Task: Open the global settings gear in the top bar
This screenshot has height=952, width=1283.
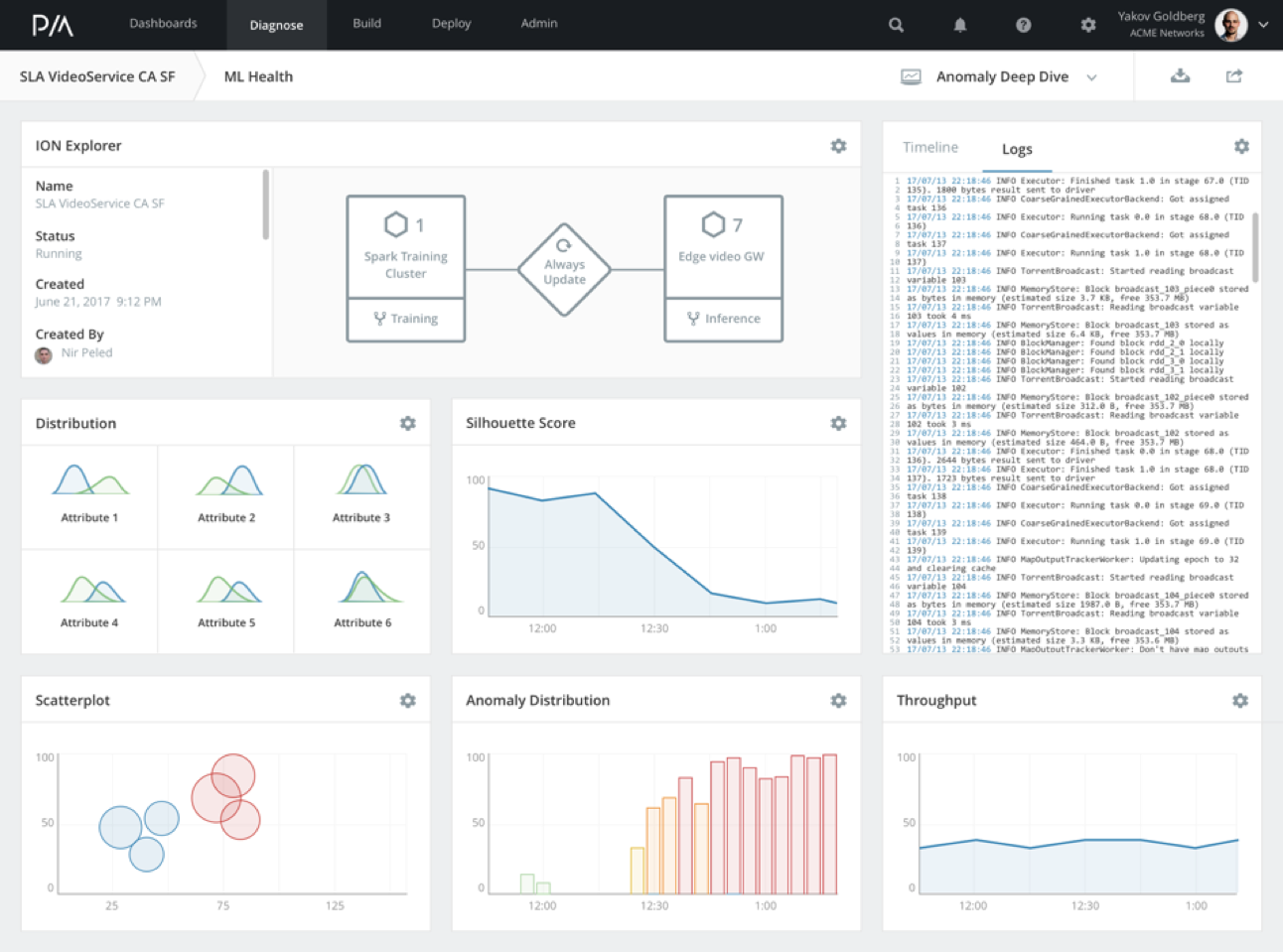Action: click(x=1088, y=25)
